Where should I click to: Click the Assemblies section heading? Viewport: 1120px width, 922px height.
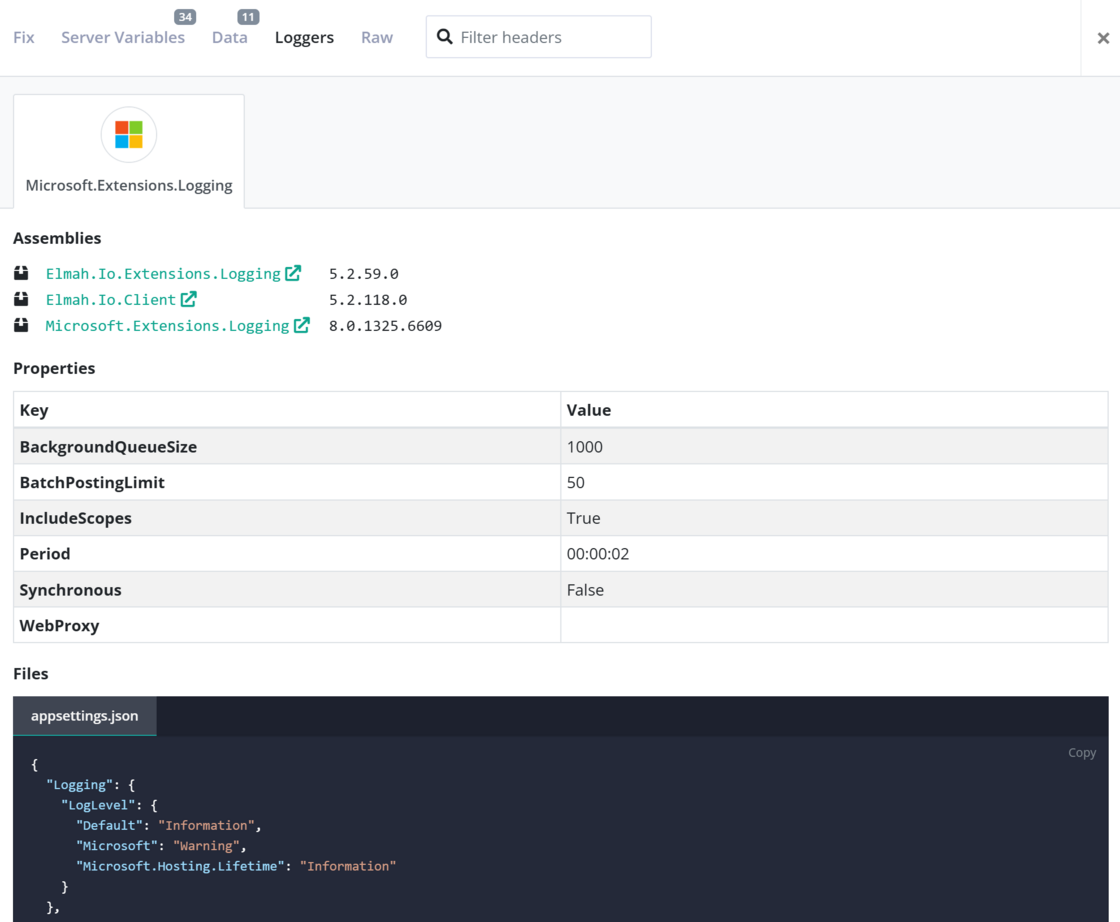(x=57, y=238)
